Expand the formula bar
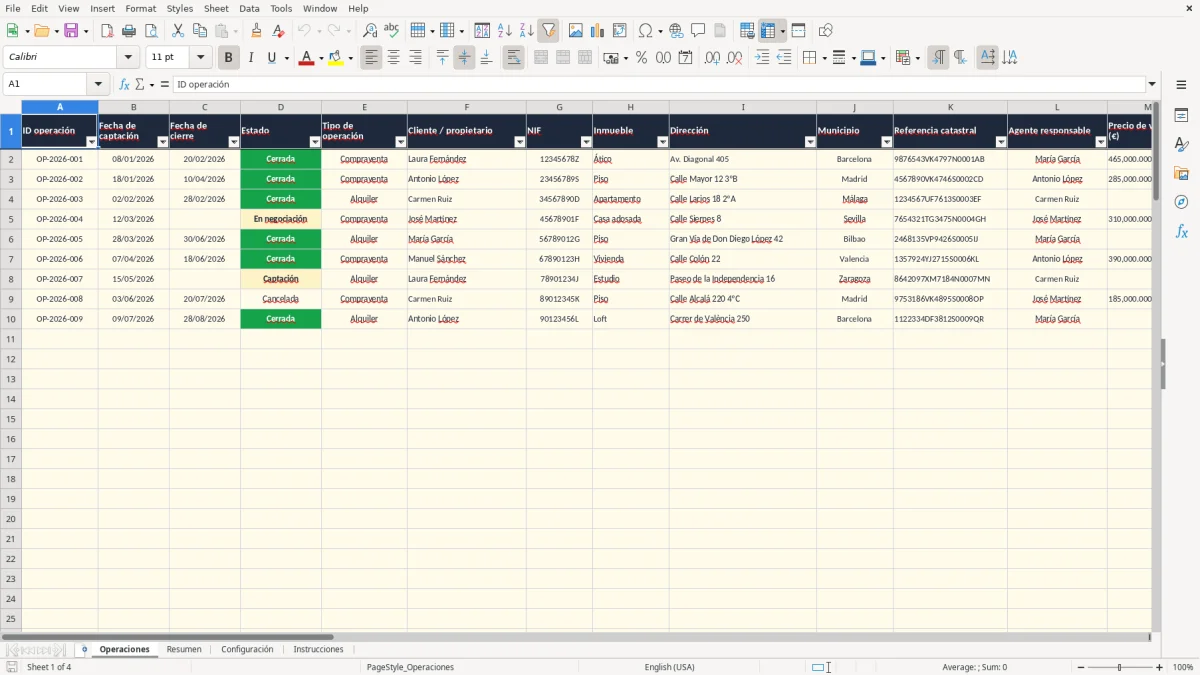 click(1153, 84)
